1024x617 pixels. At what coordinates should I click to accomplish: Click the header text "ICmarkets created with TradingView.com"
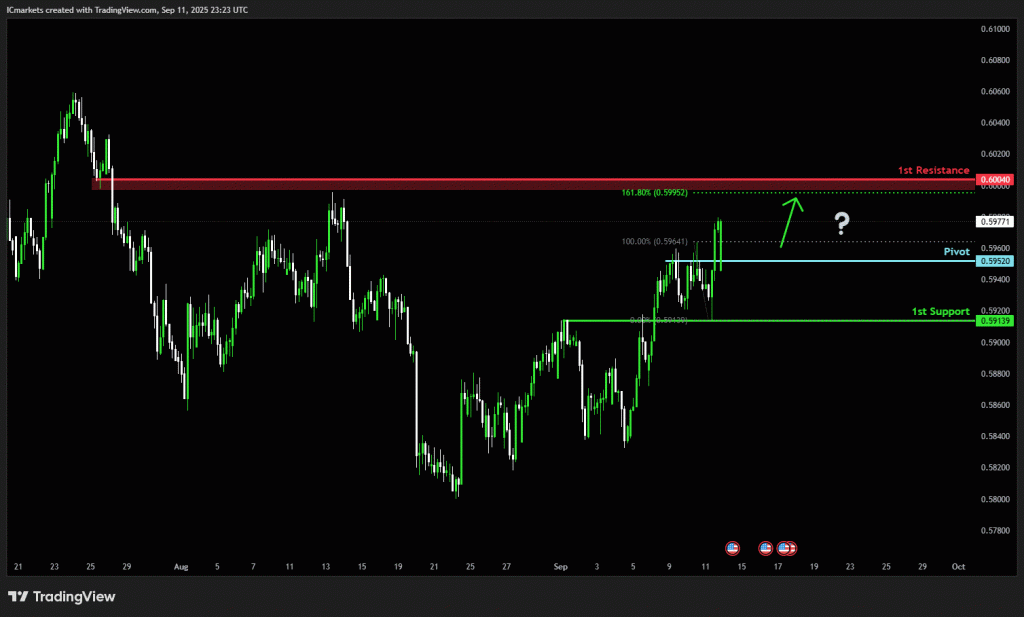pyautogui.click(x=82, y=10)
